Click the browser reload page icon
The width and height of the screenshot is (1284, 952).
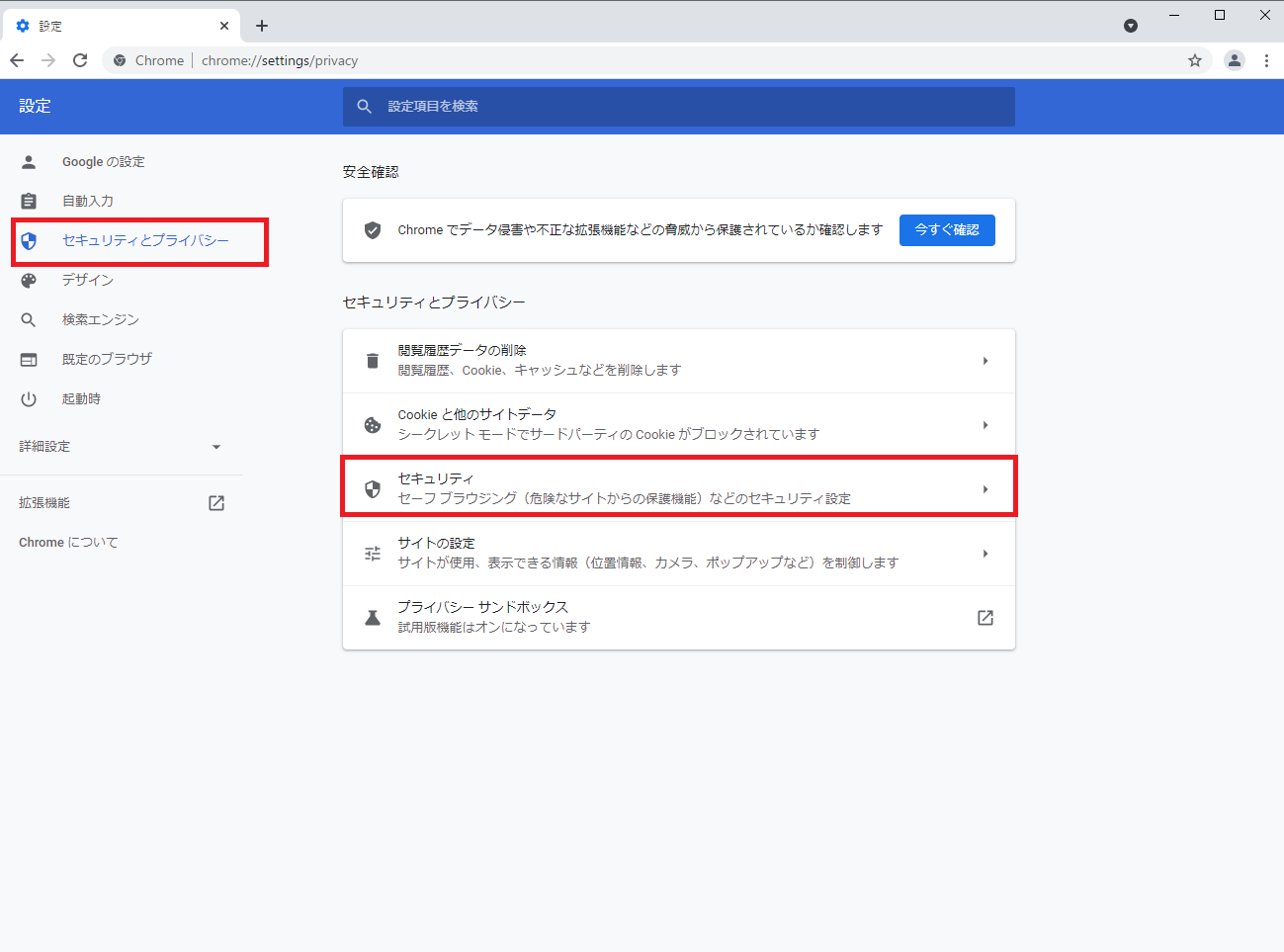coord(80,60)
